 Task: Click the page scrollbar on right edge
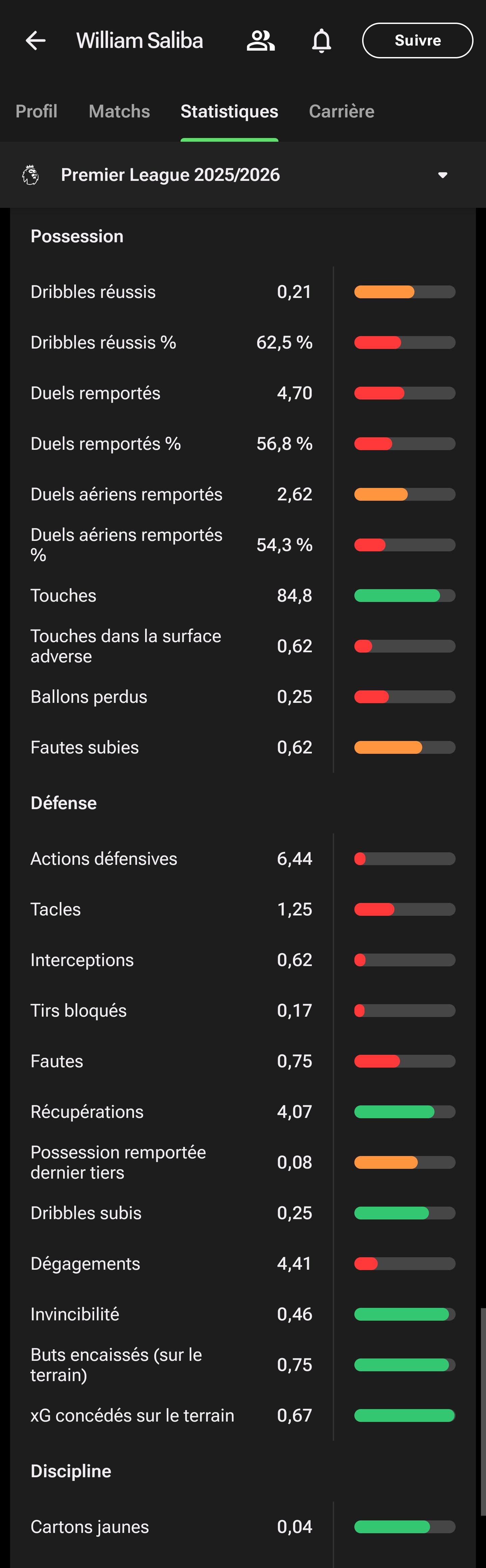(483, 1412)
